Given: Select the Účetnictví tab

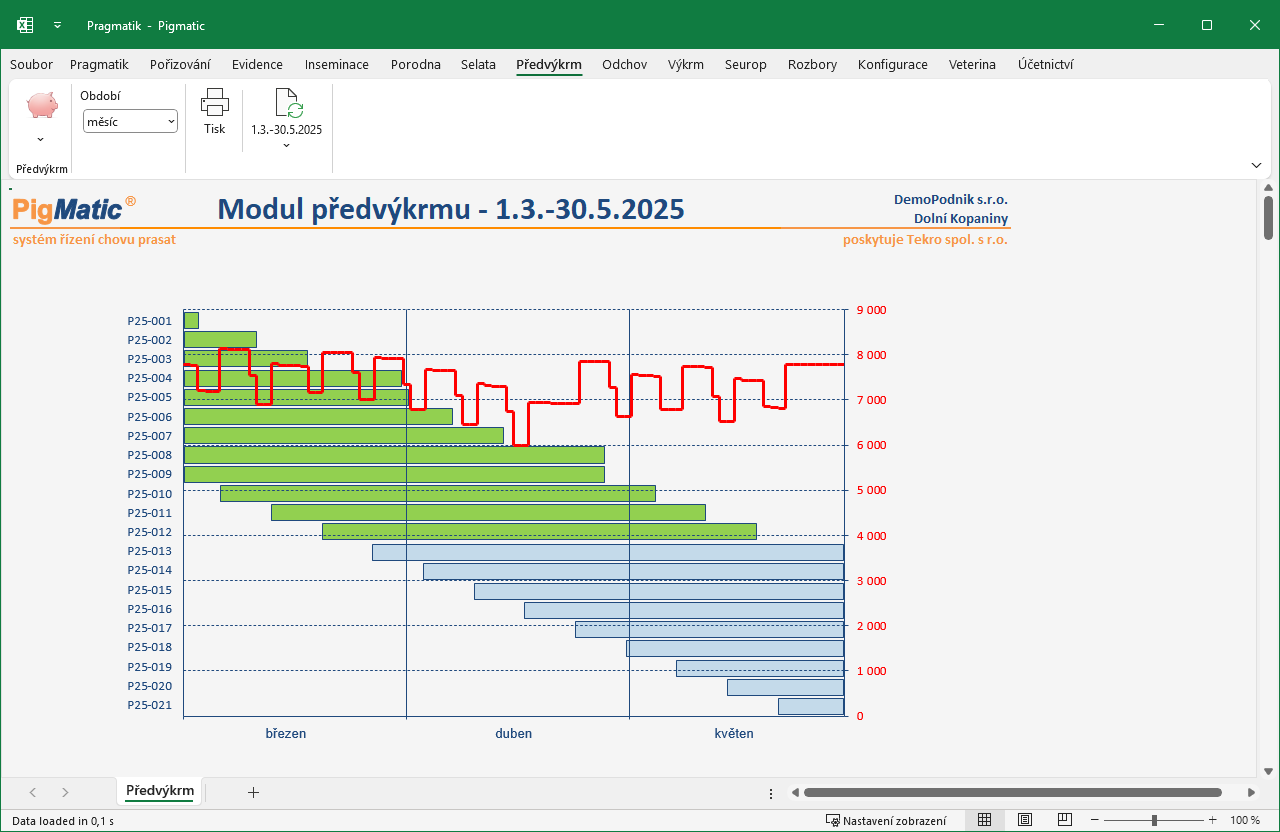Looking at the screenshot, I should tap(1046, 65).
